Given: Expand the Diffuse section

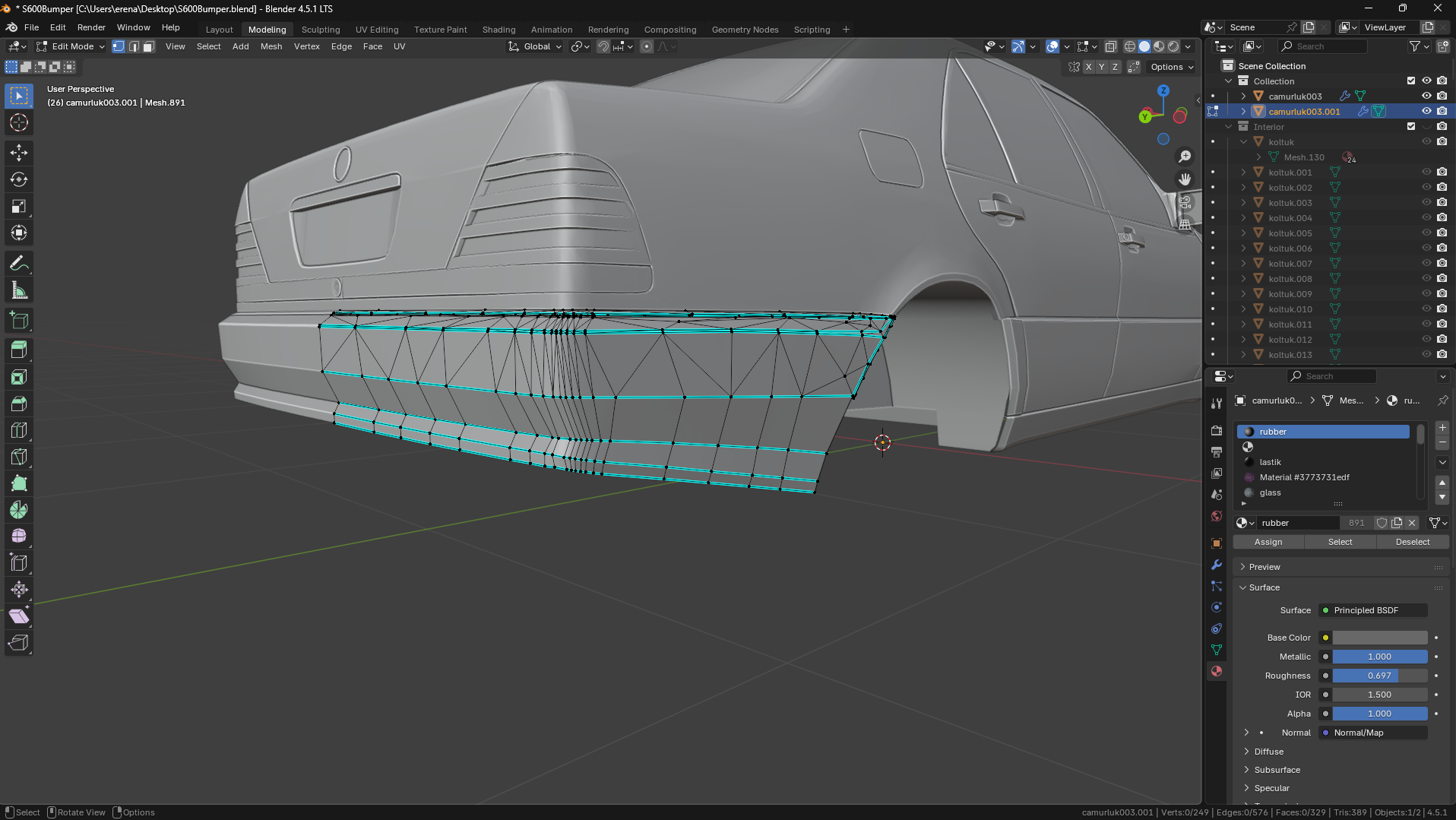Looking at the screenshot, I should 1268,751.
